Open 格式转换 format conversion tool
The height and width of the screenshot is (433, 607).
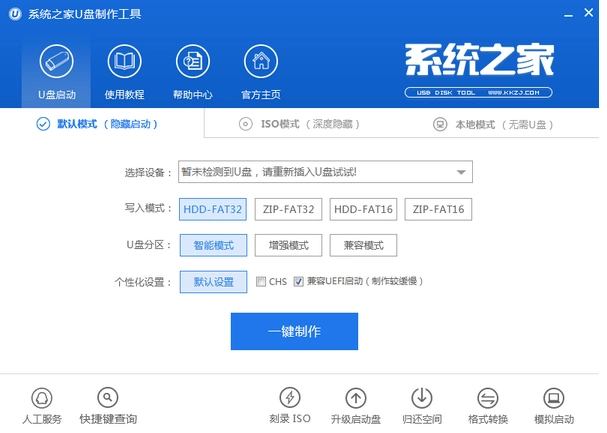coord(488,397)
